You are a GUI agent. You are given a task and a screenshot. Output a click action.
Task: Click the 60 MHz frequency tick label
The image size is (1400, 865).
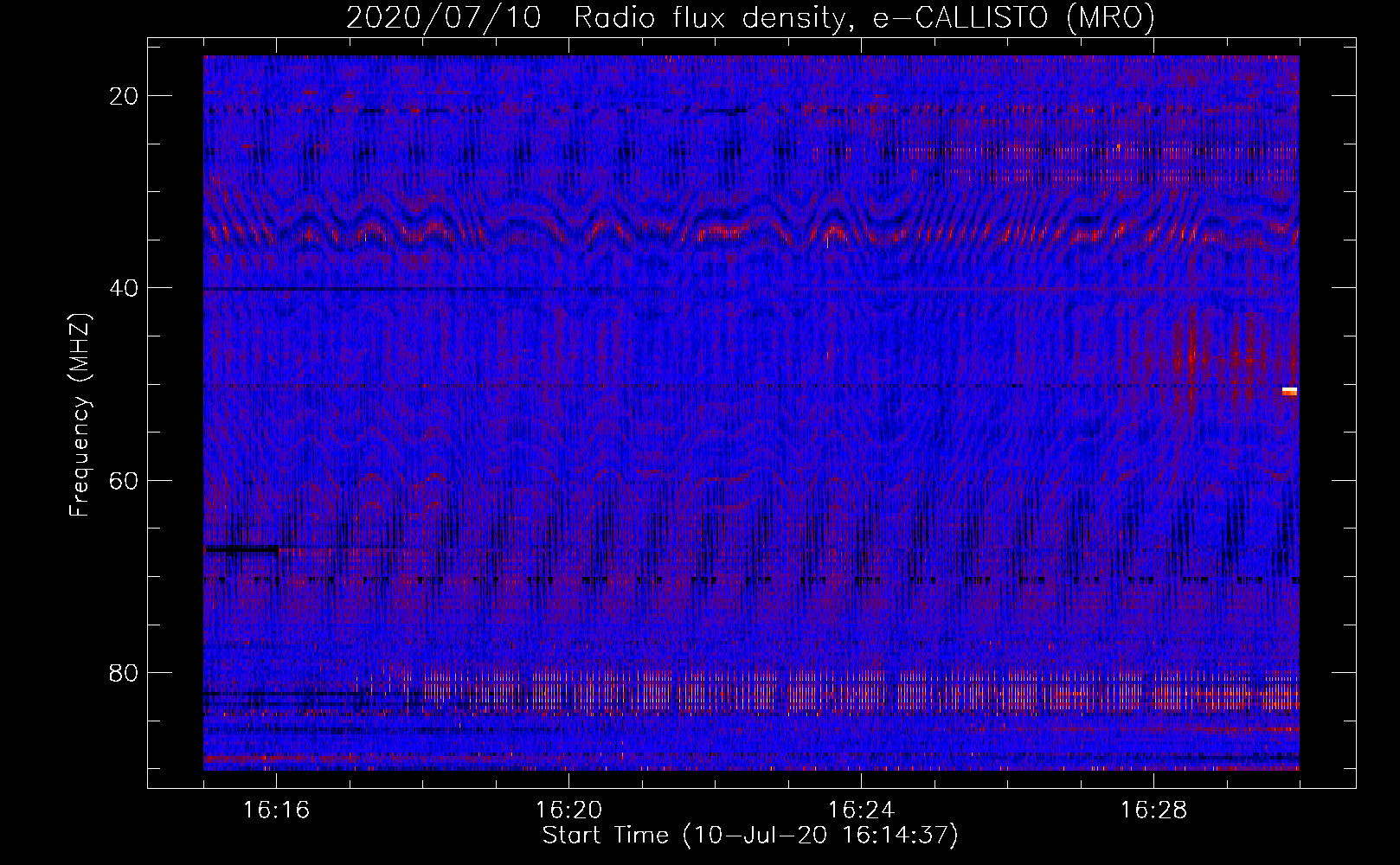pyautogui.click(x=125, y=480)
